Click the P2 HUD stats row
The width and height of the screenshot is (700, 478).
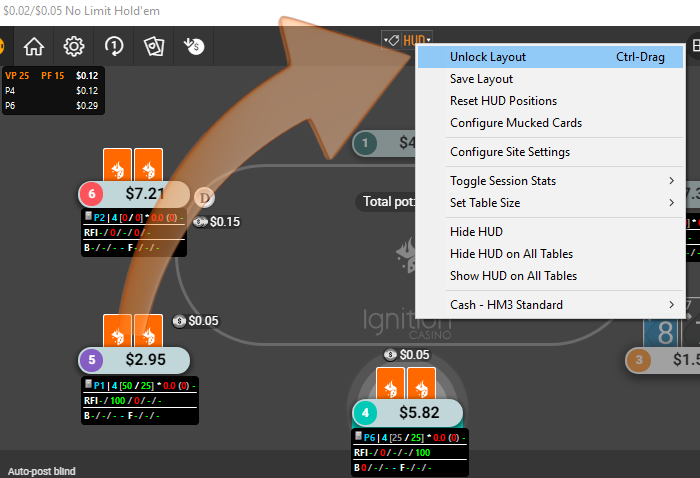pyautogui.click(x=134, y=218)
